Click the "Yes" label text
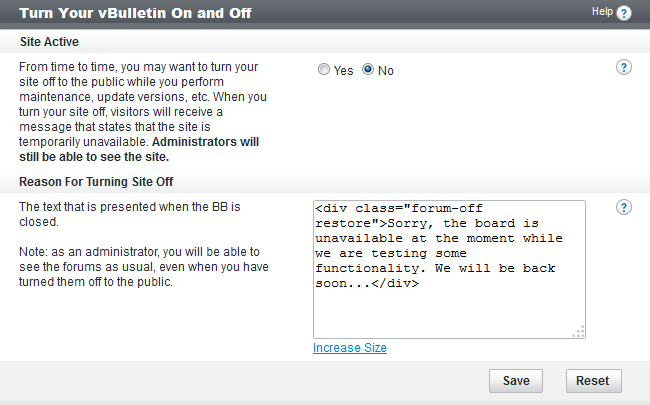The image size is (650, 405). (x=343, y=71)
